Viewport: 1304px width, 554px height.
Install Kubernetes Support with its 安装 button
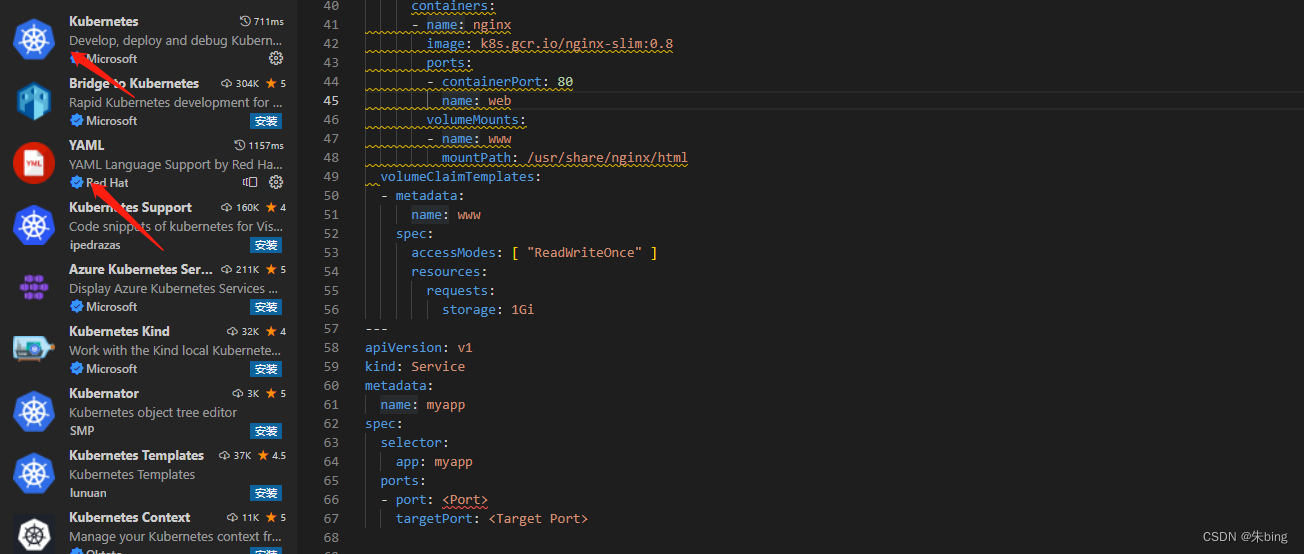tap(266, 245)
